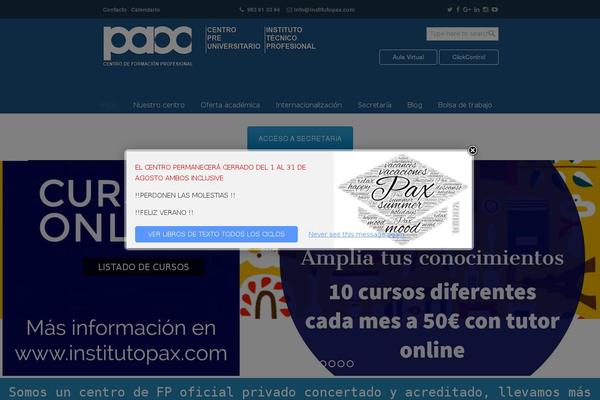Screen dimensions: 600x400
Task: Click 'Somos un centro de FP oficial' text
Action: [122, 392]
